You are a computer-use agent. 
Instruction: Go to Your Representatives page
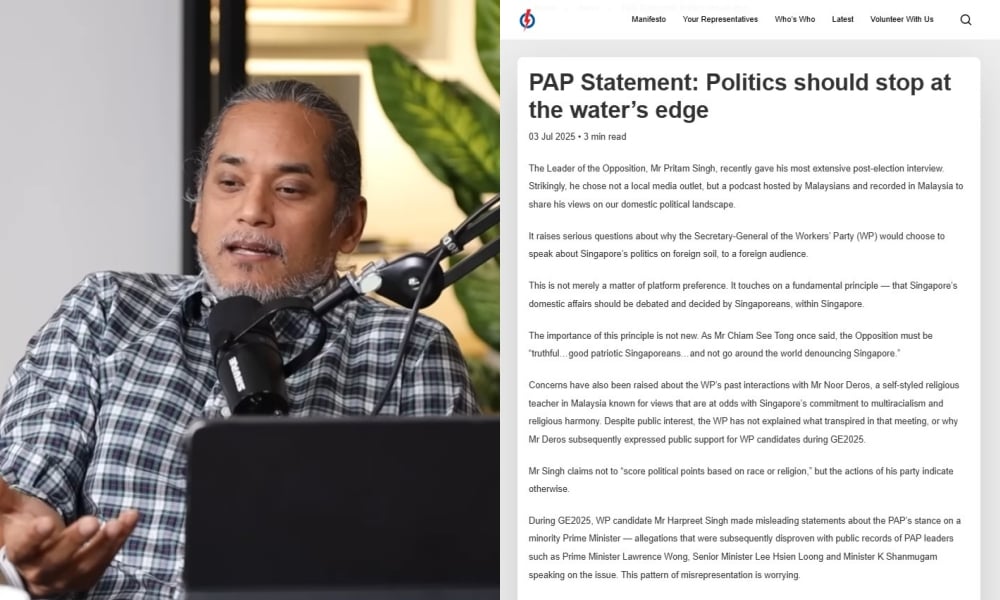[720, 19]
